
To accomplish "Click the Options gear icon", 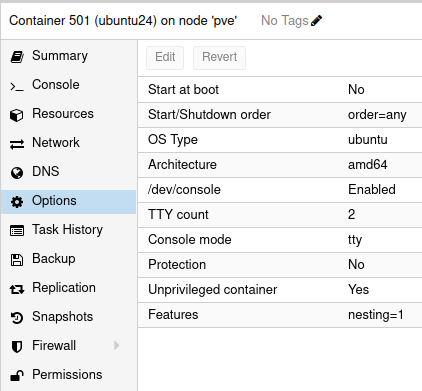I will click(x=17, y=202).
